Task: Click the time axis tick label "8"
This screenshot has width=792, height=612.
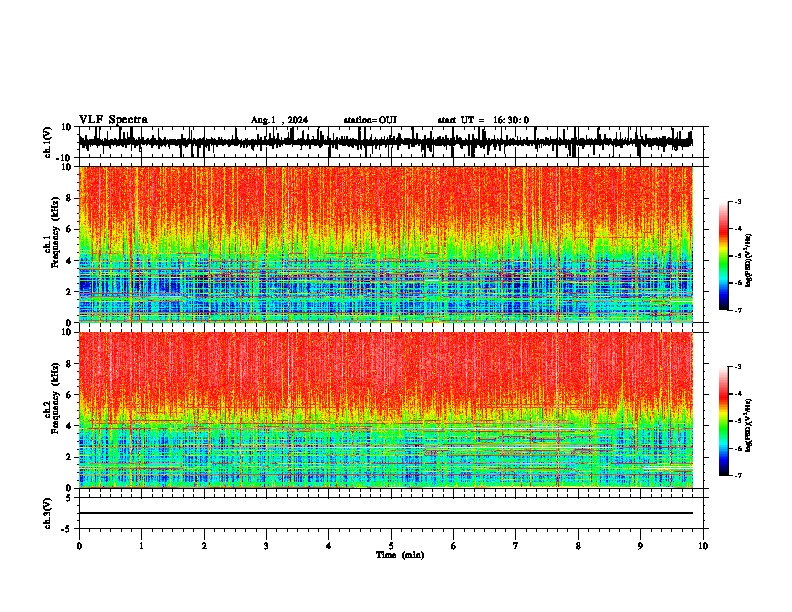Action: coord(578,546)
